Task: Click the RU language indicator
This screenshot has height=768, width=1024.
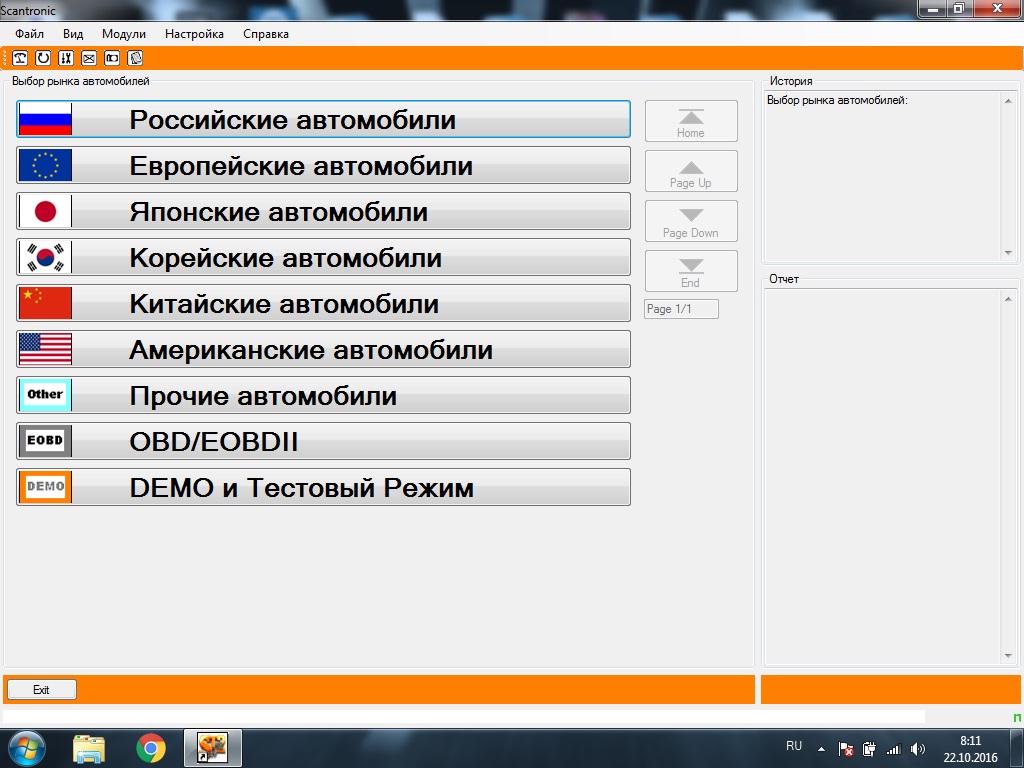Action: [794, 746]
